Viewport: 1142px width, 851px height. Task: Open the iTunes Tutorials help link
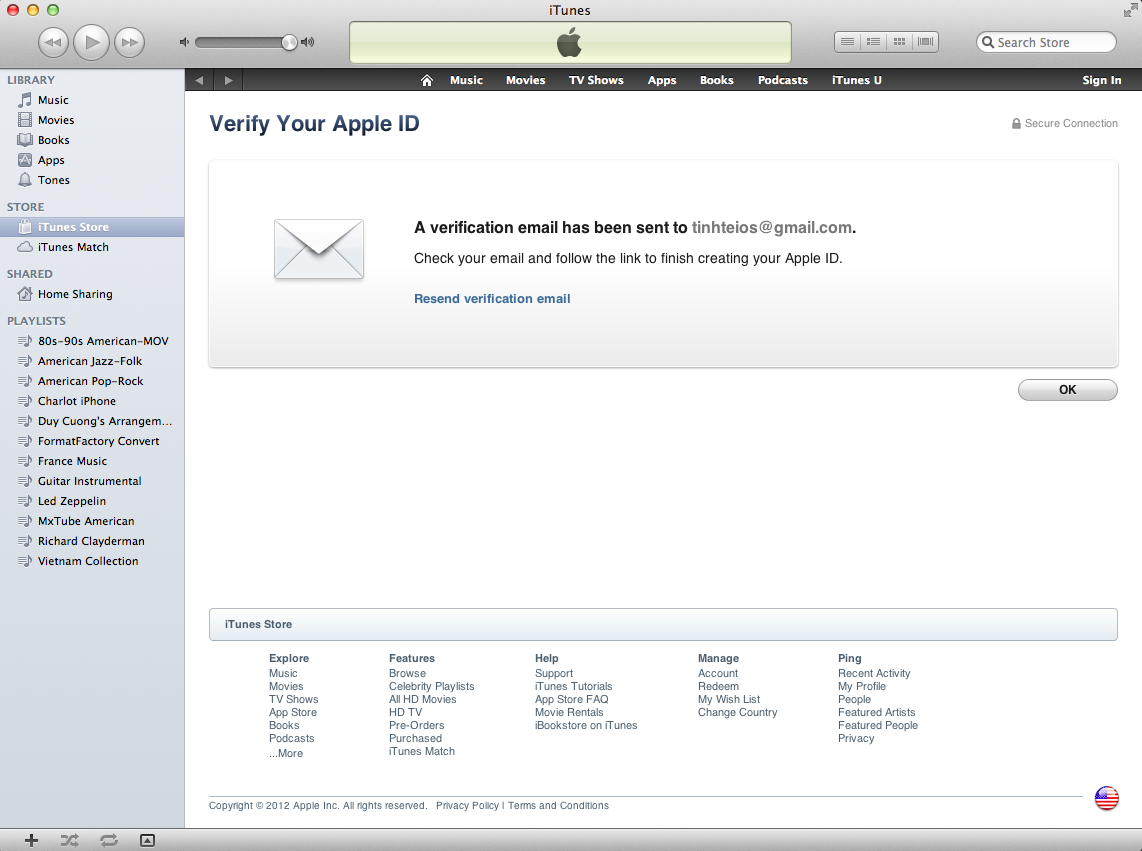pyautogui.click(x=573, y=686)
